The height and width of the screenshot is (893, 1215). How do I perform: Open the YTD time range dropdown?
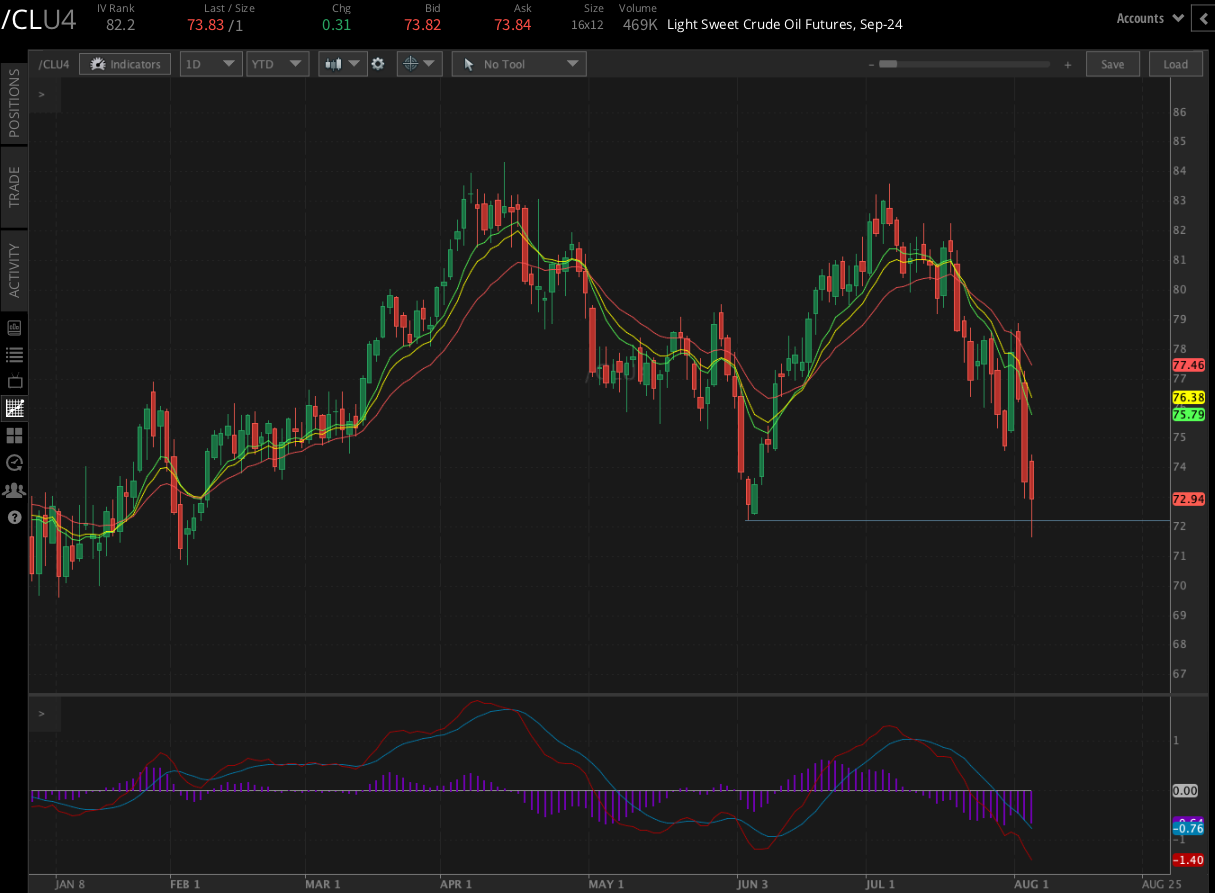point(279,64)
